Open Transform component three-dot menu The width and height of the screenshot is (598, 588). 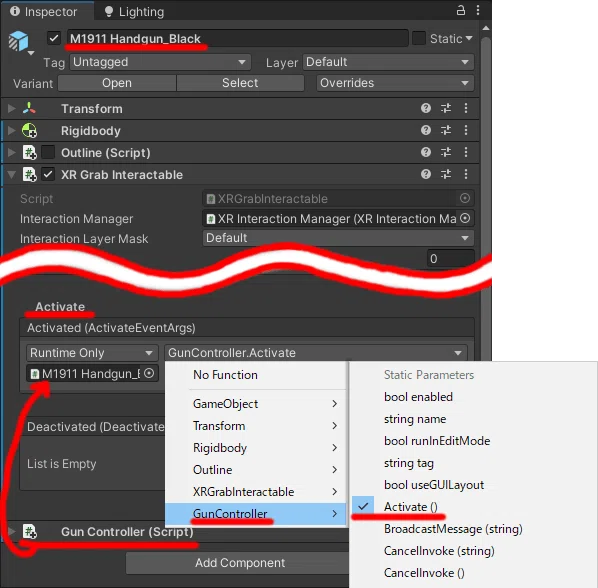[466, 108]
